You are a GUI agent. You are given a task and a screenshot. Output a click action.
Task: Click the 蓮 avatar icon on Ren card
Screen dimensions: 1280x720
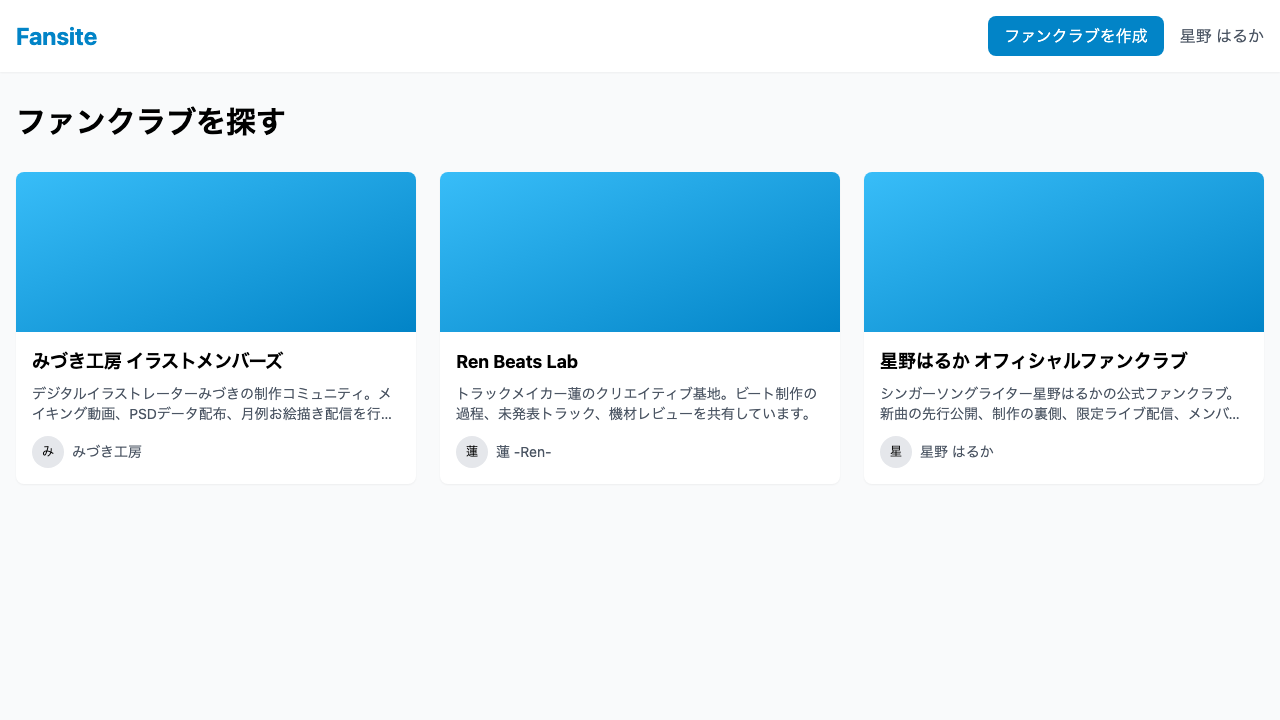click(x=472, y=452)
